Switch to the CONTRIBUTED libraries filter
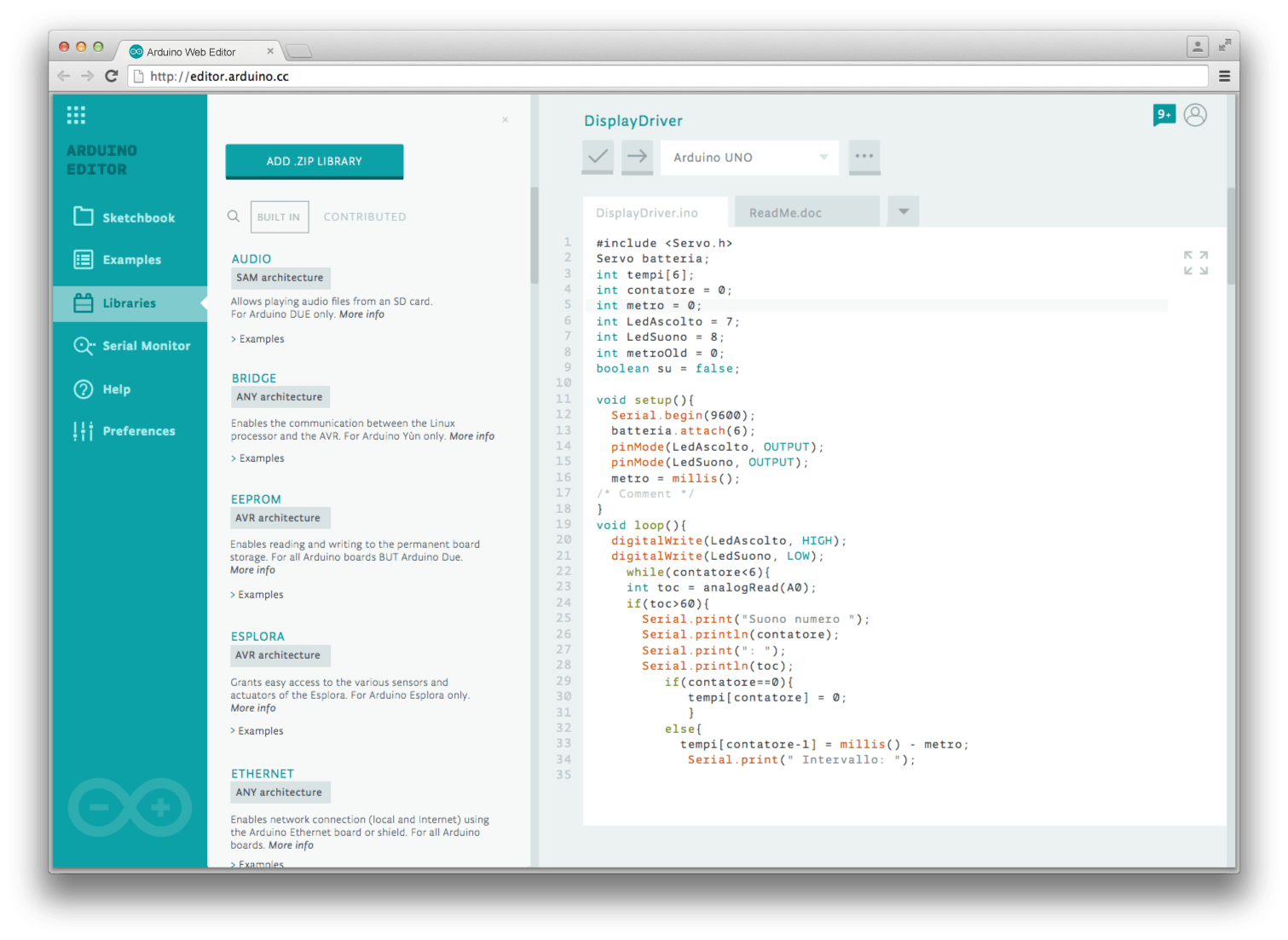1288x940 pixels. 364,216
